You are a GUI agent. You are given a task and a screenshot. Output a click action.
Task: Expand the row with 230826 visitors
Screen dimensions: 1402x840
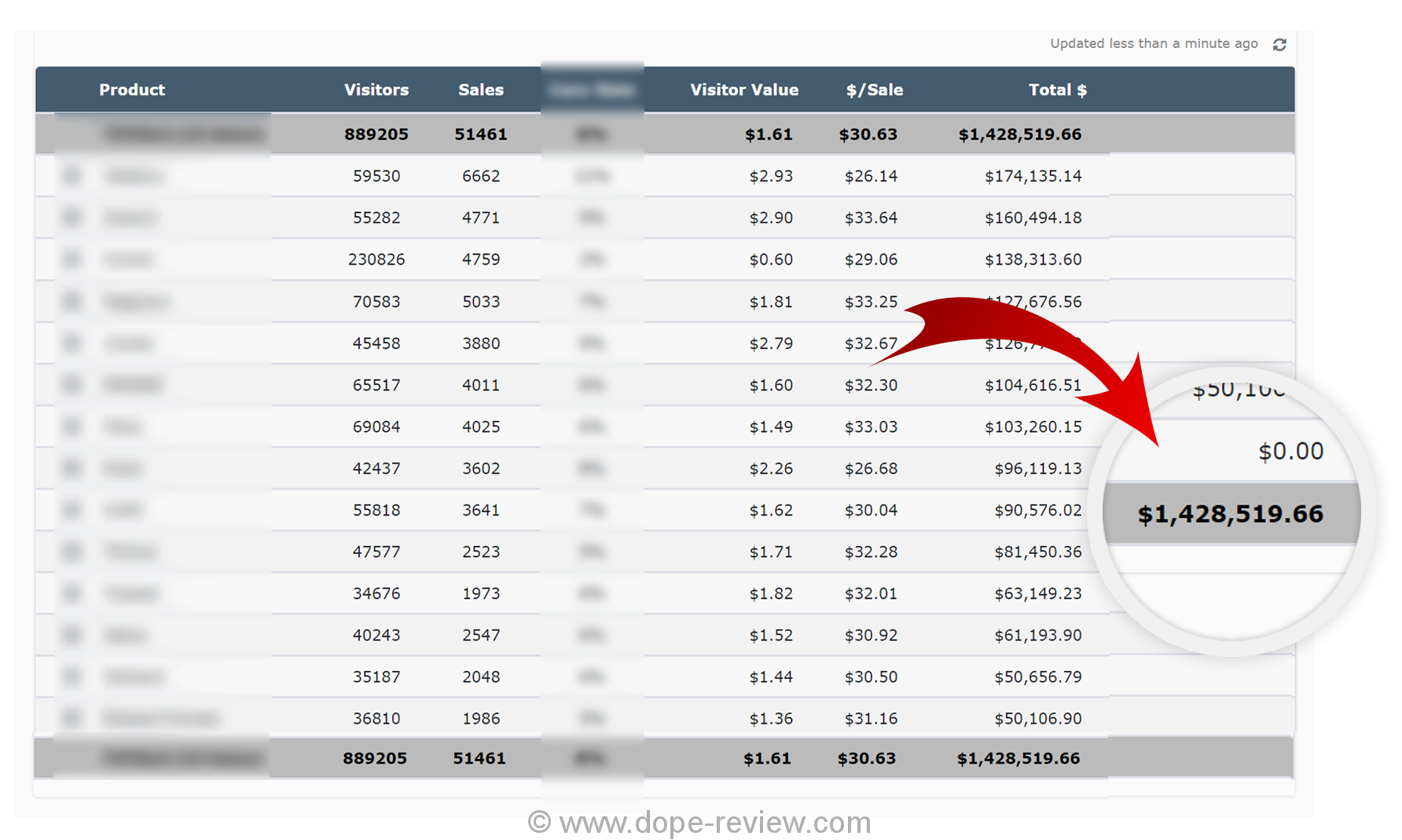pos(72,259)
